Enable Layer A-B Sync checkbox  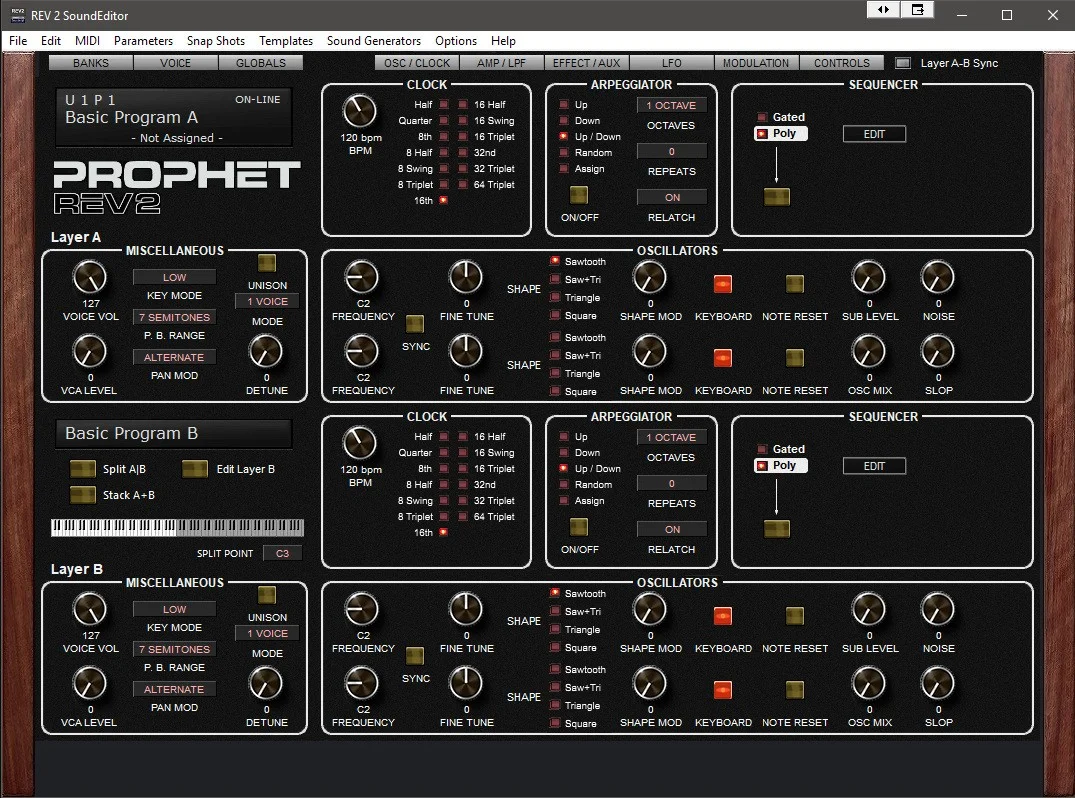[903, 63]
